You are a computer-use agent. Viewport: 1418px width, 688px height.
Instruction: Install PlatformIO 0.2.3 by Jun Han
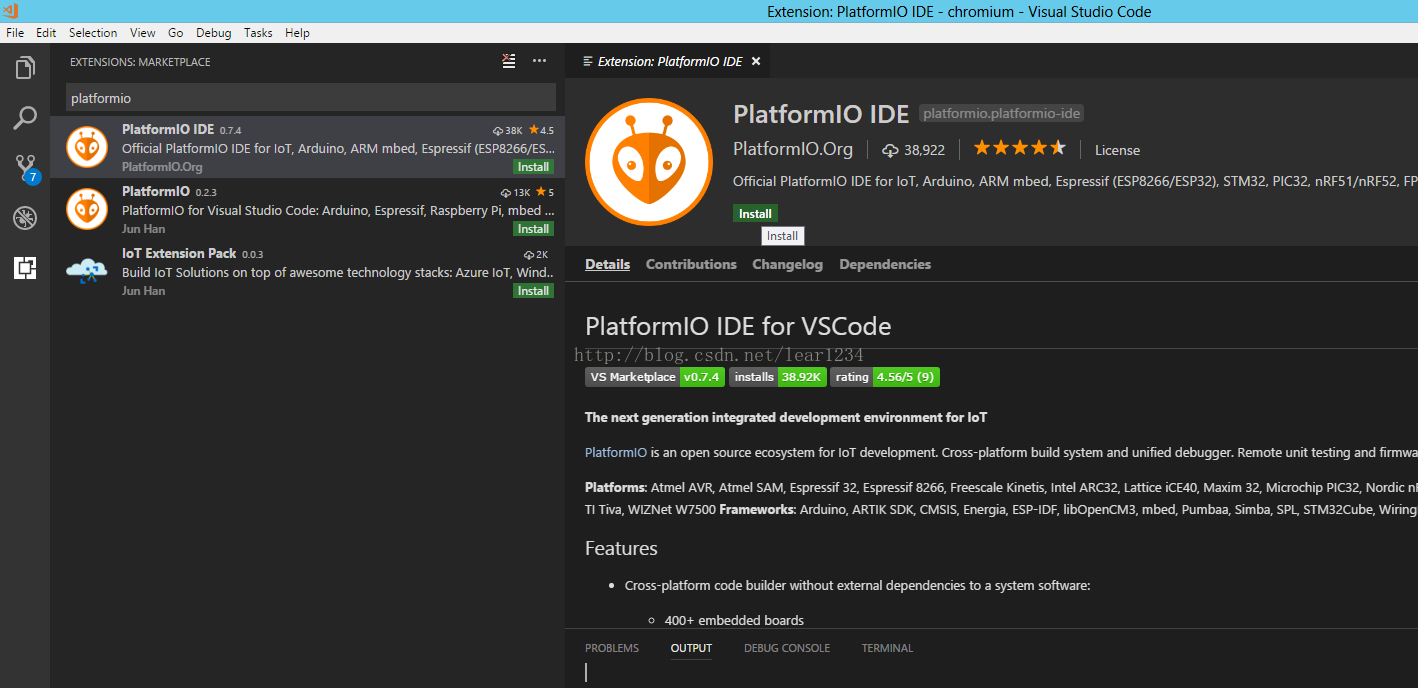533,229
